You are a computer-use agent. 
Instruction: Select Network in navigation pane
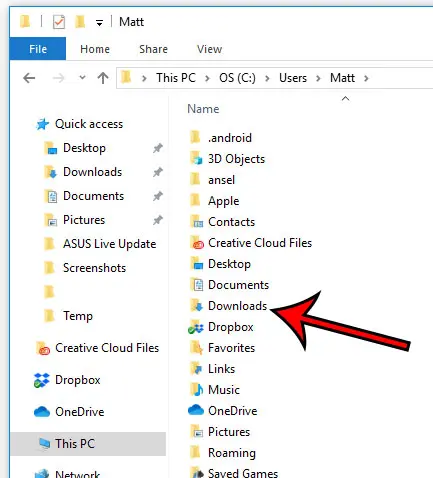77,474
